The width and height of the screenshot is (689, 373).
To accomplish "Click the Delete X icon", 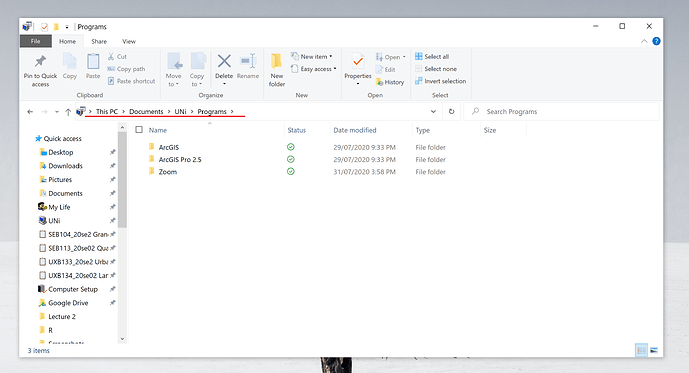I will (x=224, y=61).
